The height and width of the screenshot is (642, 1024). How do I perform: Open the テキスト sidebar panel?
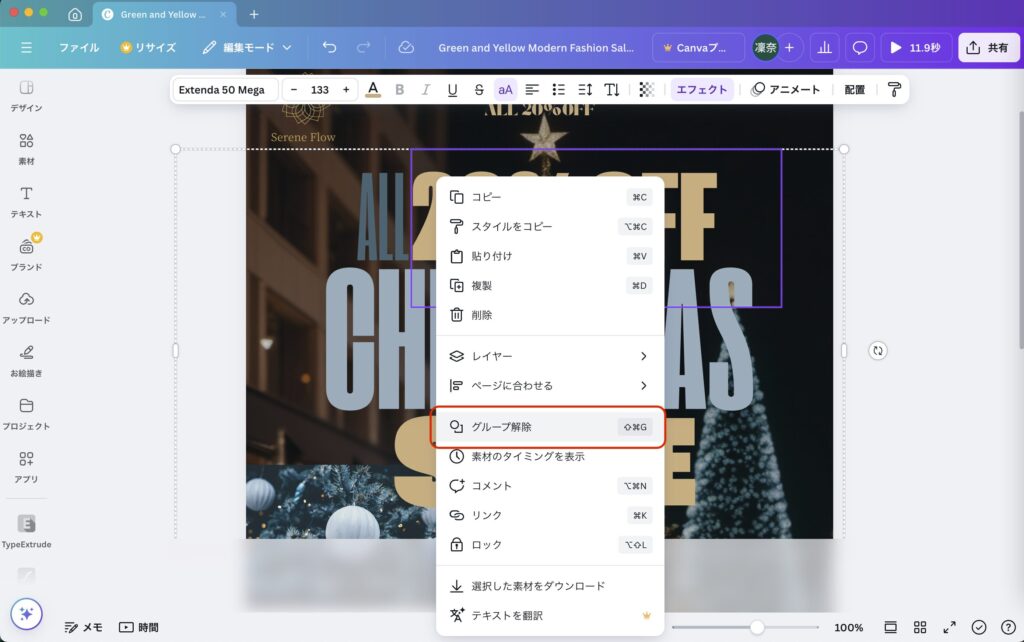26,202
